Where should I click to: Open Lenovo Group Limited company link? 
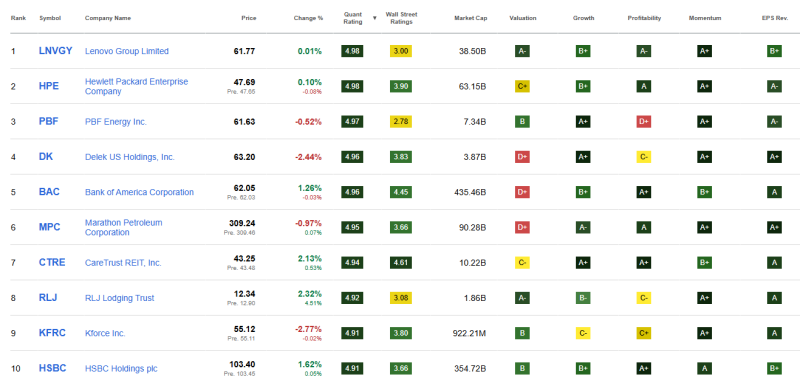coord(127,51)
